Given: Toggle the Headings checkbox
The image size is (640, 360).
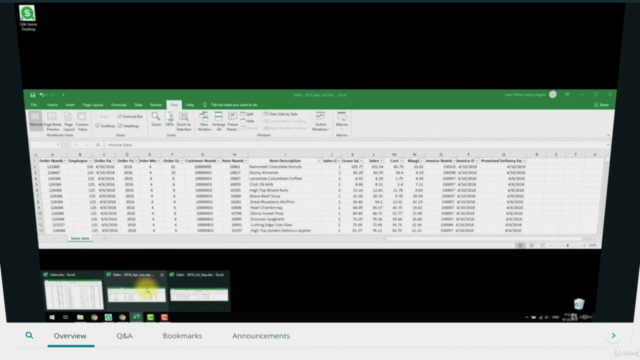Looking at the screenshot, I should tap(120, 126).
